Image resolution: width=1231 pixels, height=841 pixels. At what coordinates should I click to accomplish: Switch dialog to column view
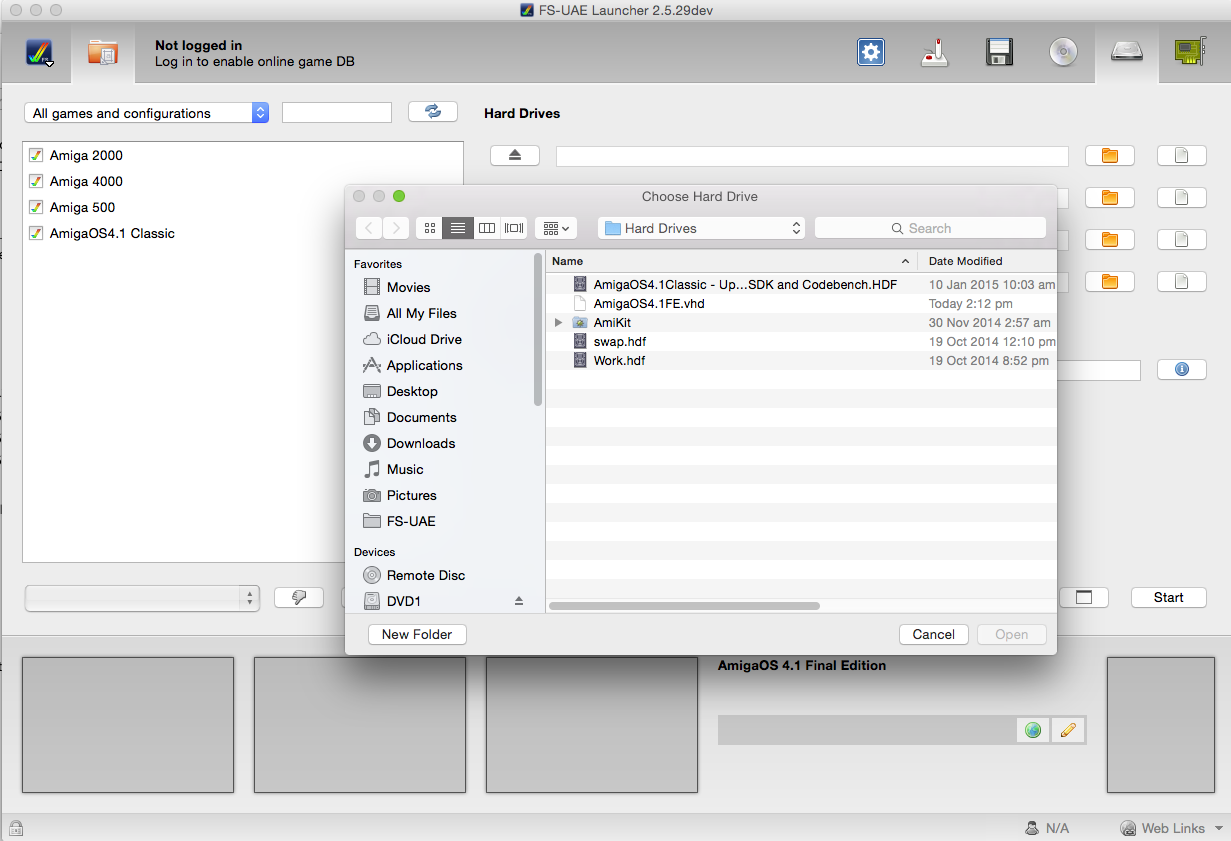tap(487, 228)
